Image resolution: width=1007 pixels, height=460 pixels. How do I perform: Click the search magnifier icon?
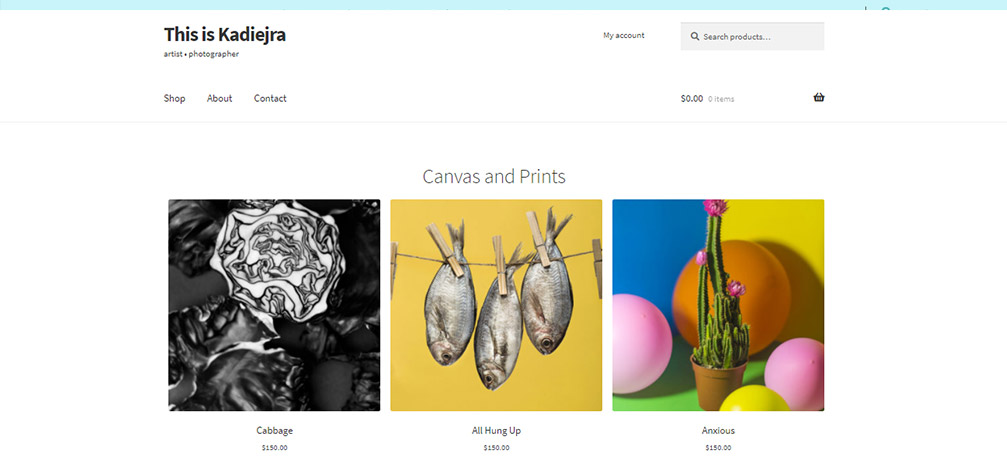[x=695, y=37]
